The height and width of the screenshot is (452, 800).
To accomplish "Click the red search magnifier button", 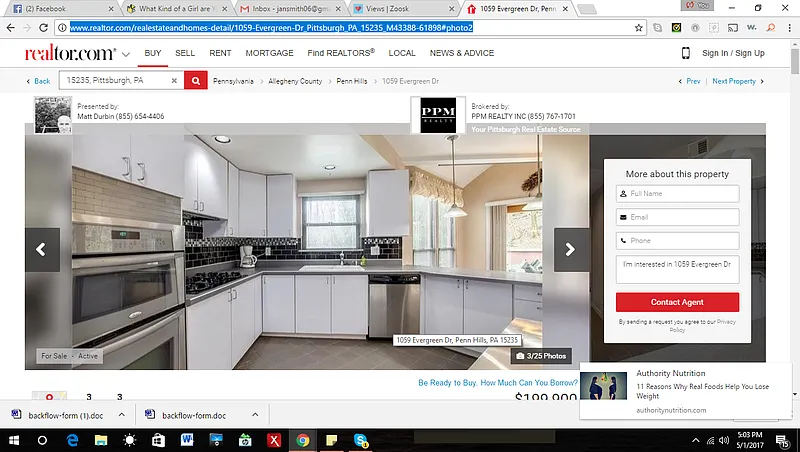I will point(196,81).
